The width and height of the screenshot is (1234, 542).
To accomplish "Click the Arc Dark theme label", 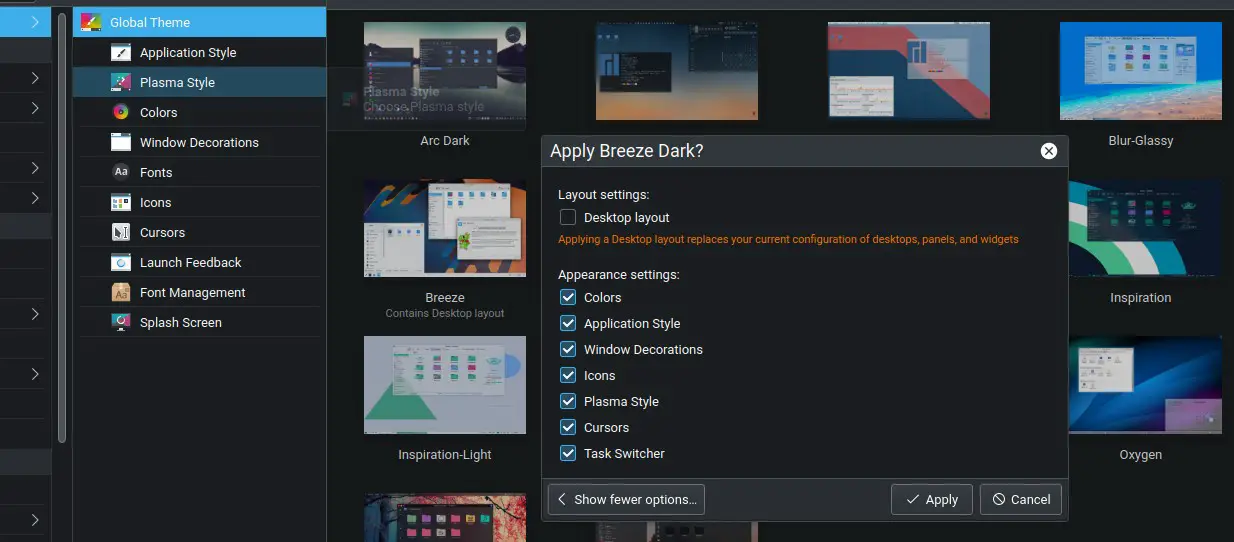I will (x=445, y=141).
